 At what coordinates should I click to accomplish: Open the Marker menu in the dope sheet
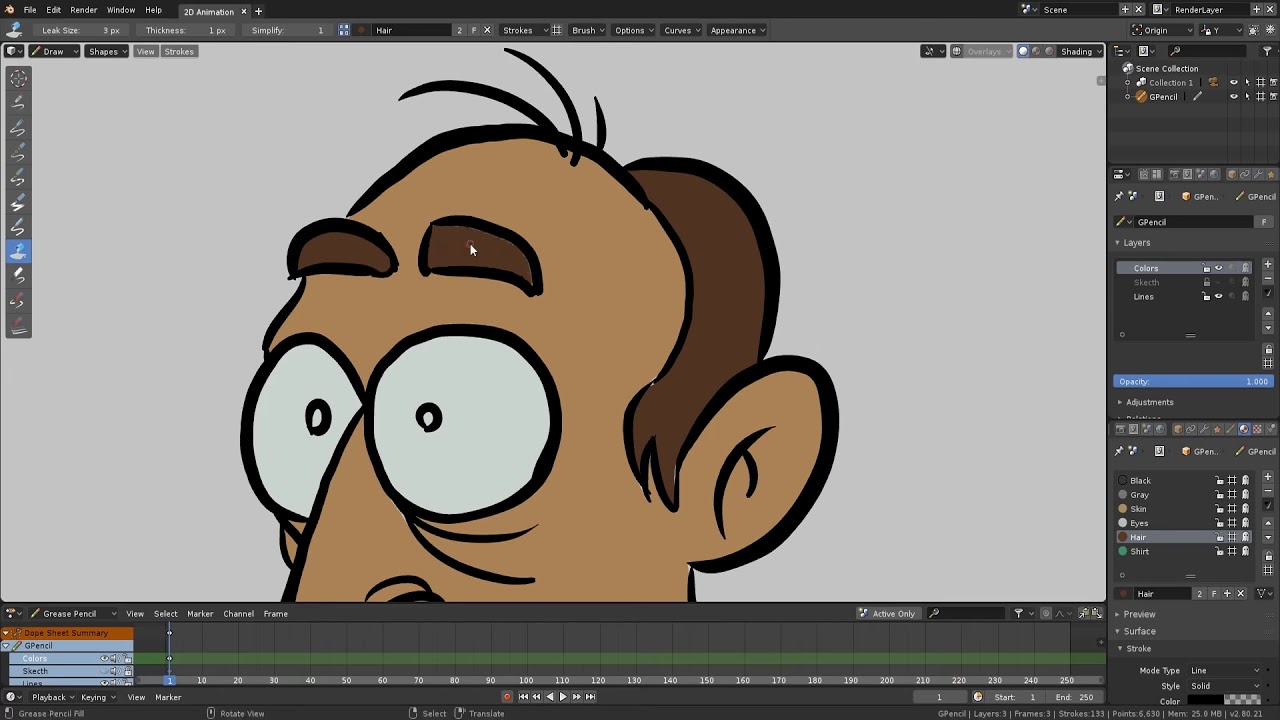click(200, 614)
